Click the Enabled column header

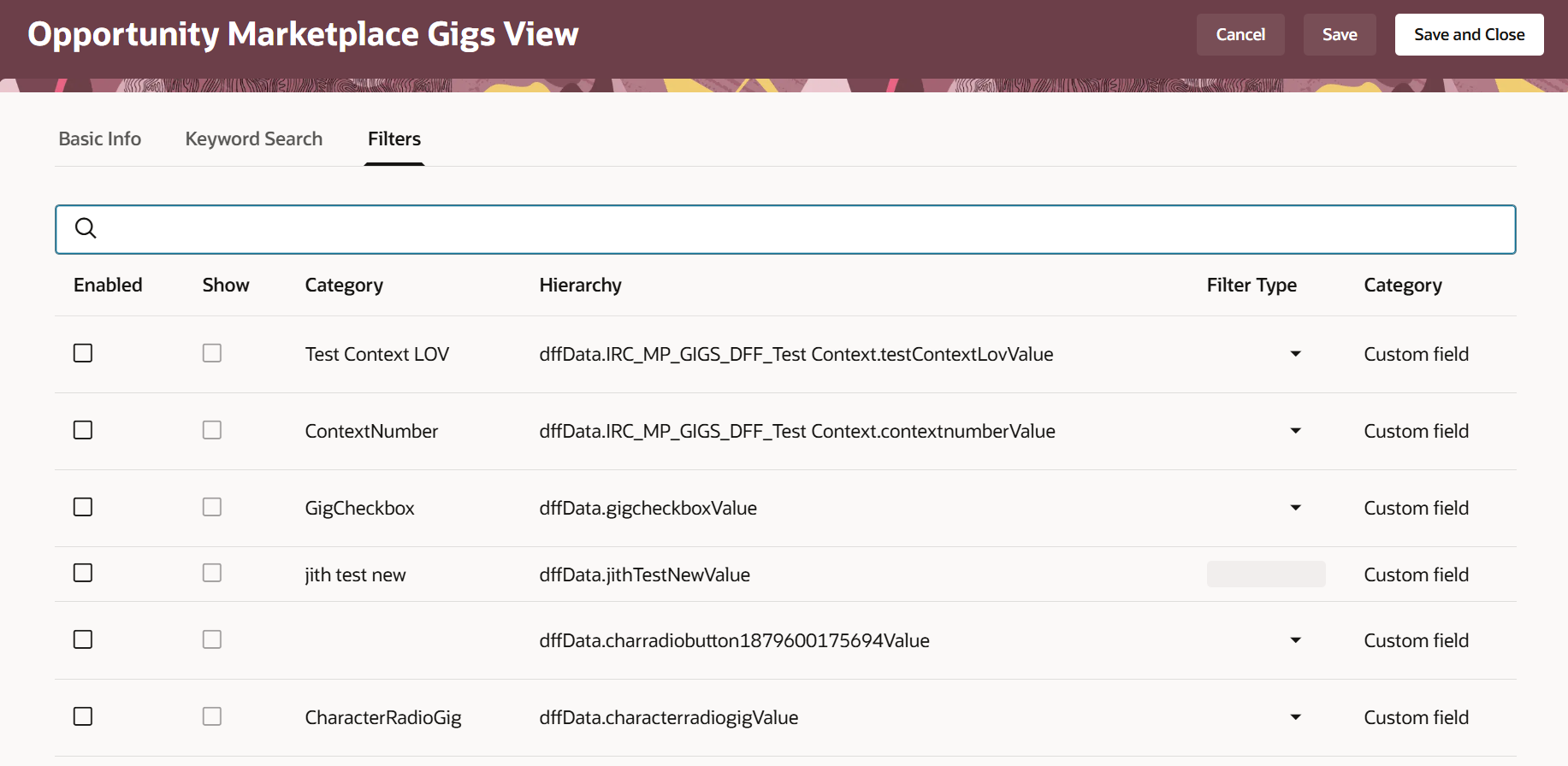108,285
